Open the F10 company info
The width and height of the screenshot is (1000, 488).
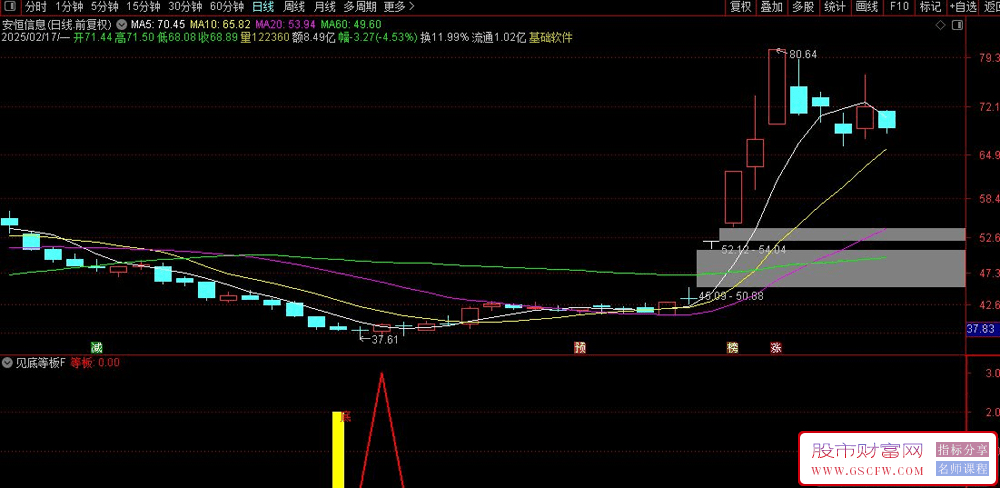coord(899,7)
